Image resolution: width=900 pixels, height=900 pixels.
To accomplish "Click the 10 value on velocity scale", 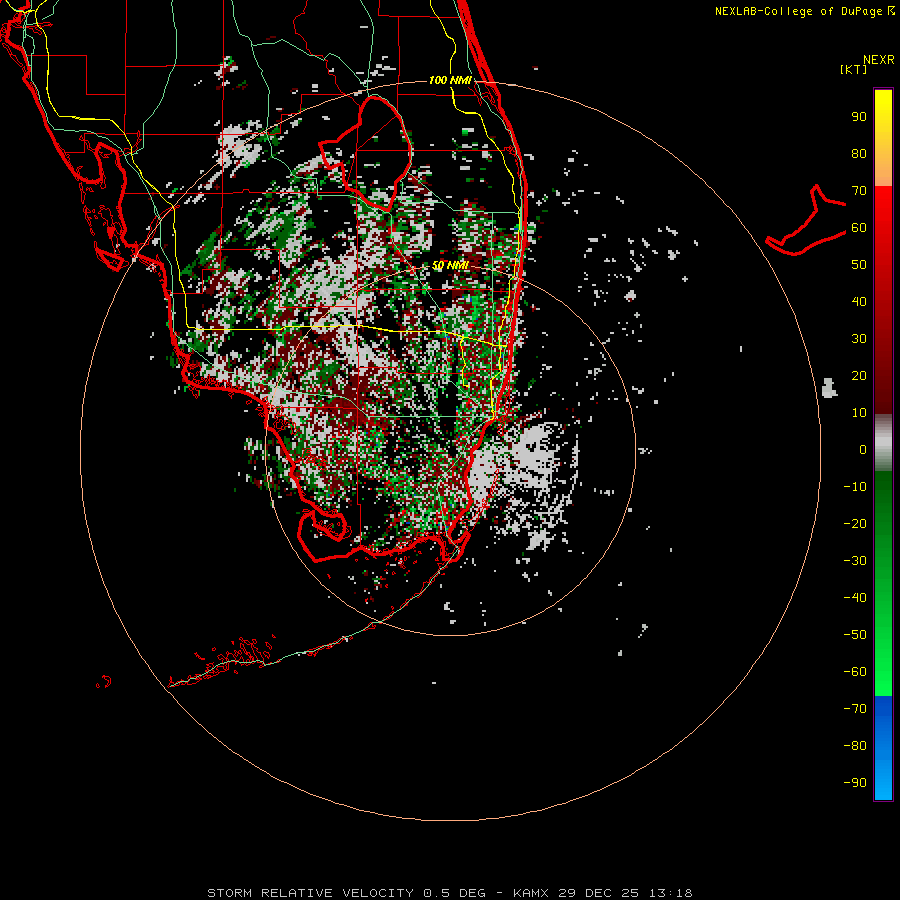I will click(859, 413).
